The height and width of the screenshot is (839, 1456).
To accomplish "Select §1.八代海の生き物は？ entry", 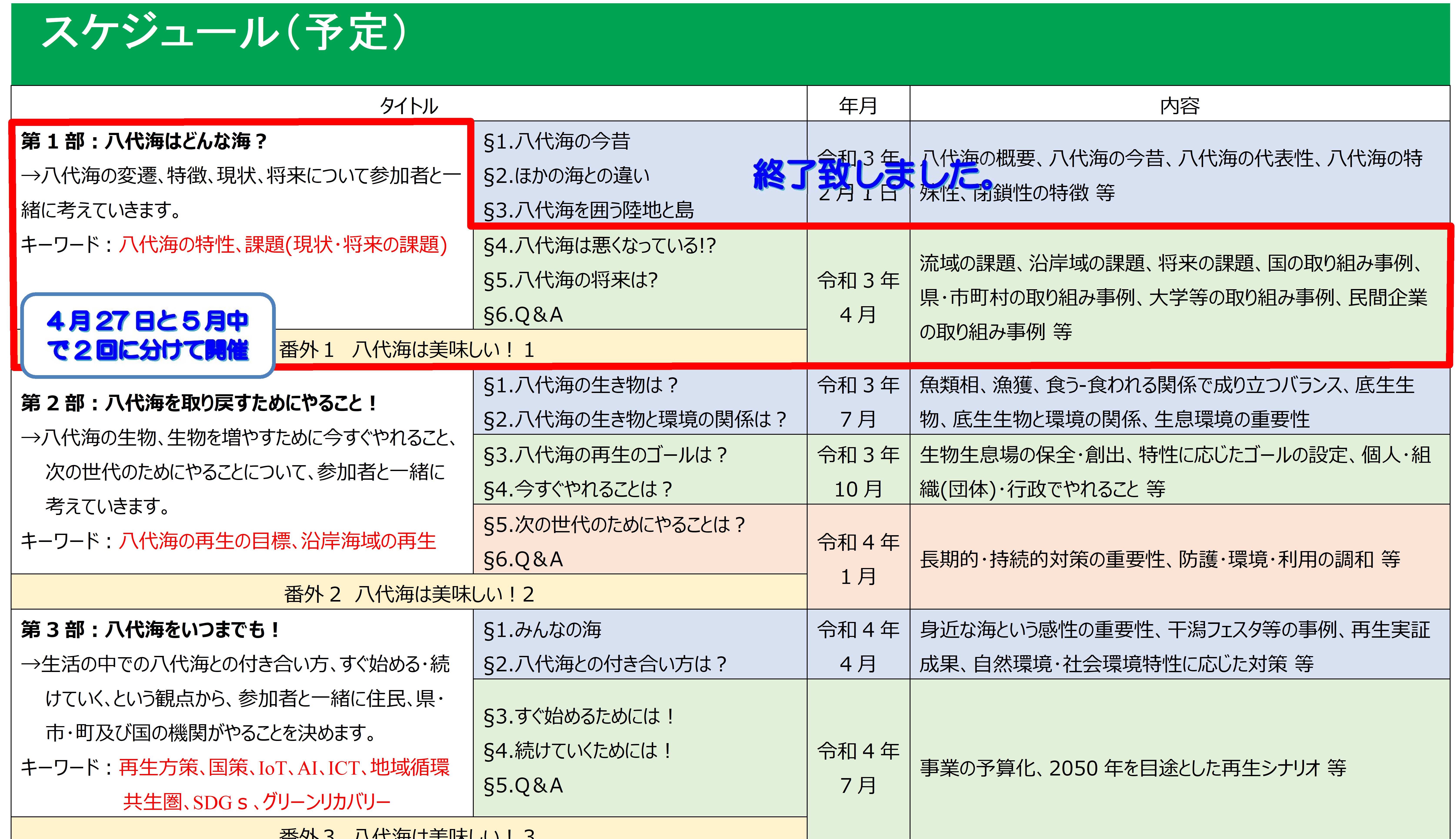I will (581, 385).
